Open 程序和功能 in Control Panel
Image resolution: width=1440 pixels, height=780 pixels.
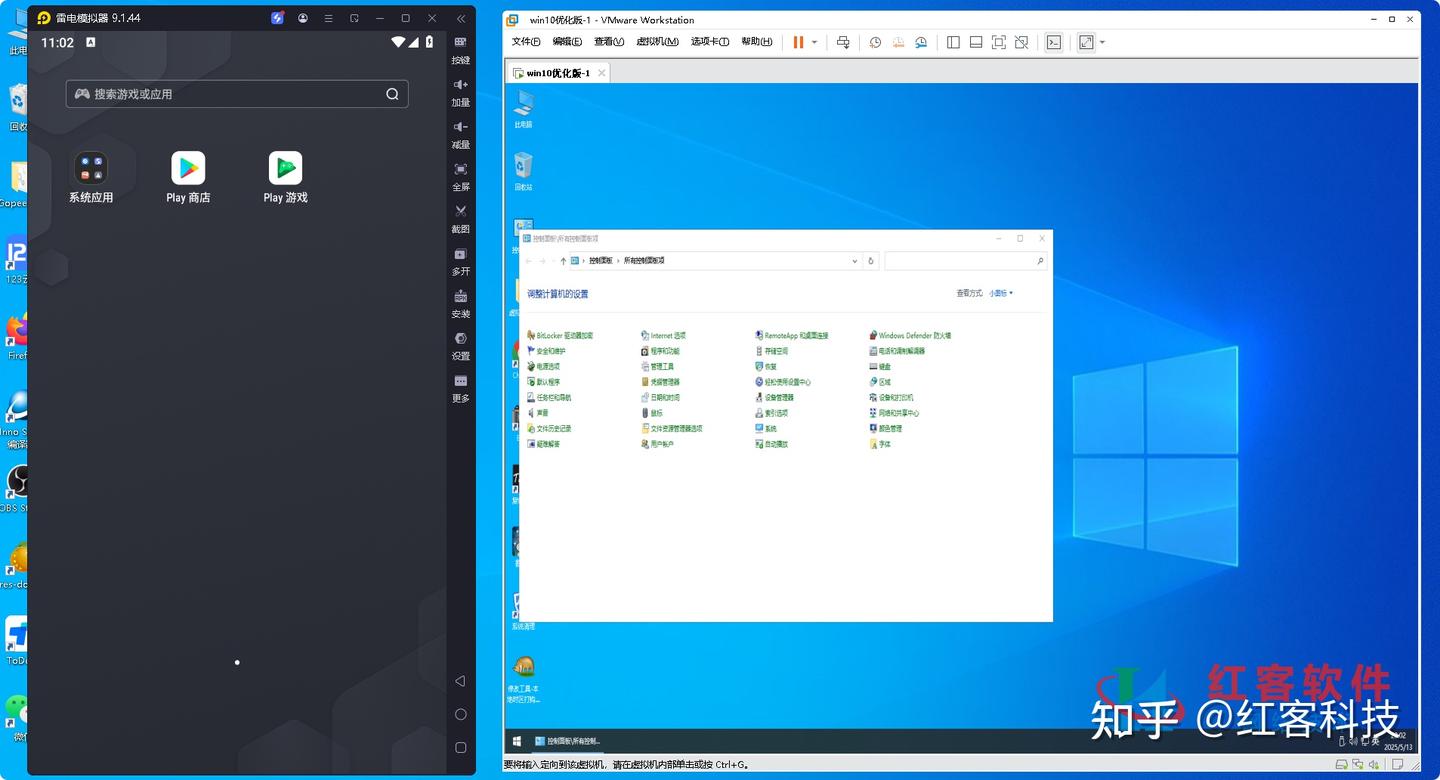coord(660,351)
